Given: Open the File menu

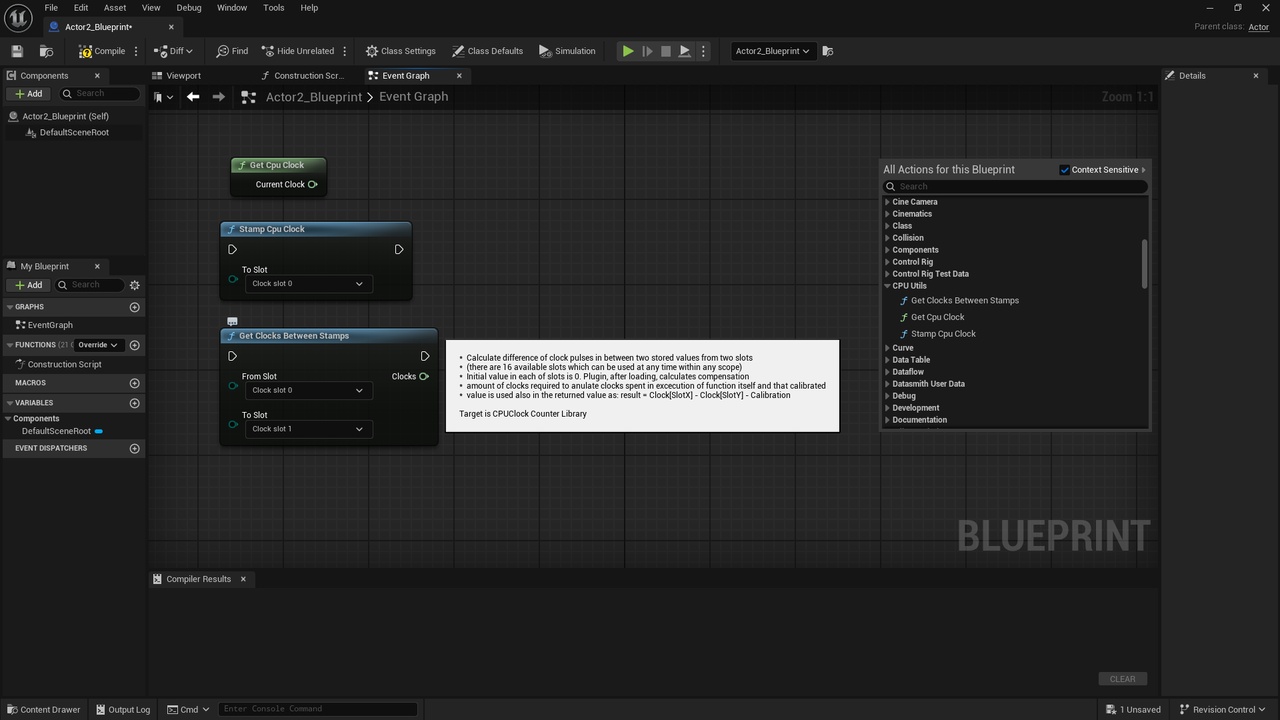Looking at the screenshot, I should coord(51,8).
